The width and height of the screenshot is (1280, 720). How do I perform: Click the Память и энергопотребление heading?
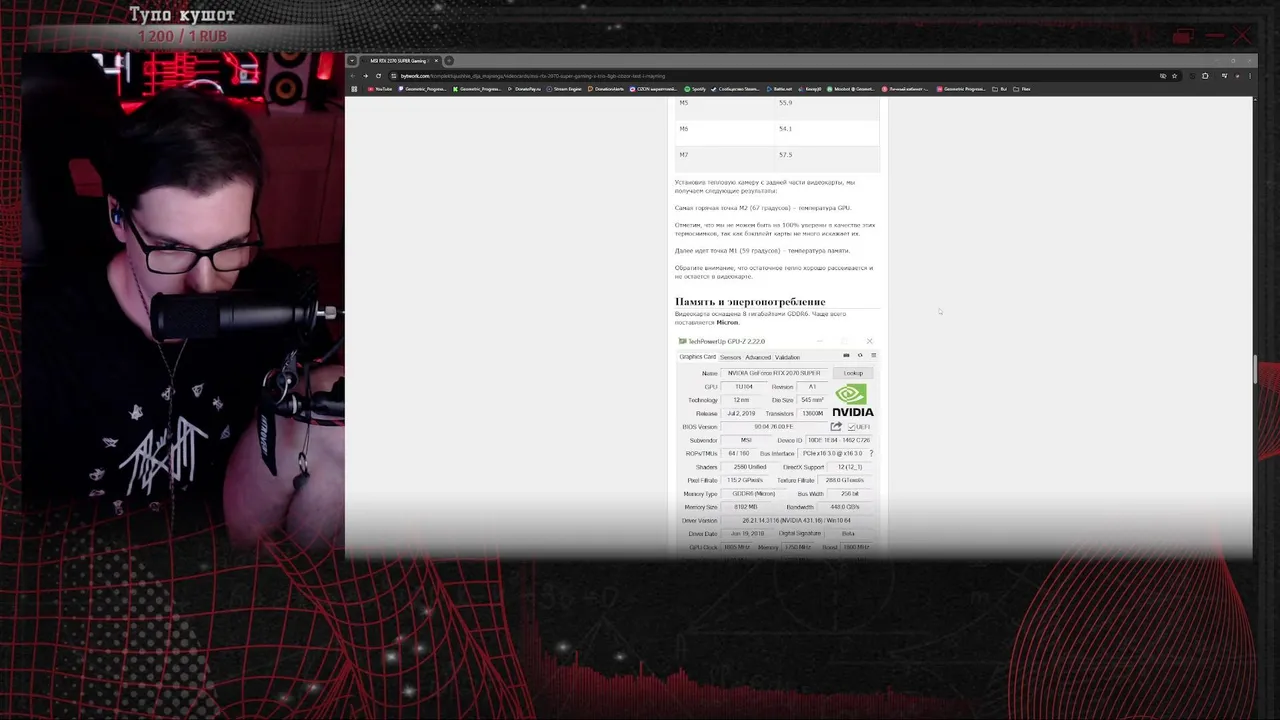pos(750,301)
